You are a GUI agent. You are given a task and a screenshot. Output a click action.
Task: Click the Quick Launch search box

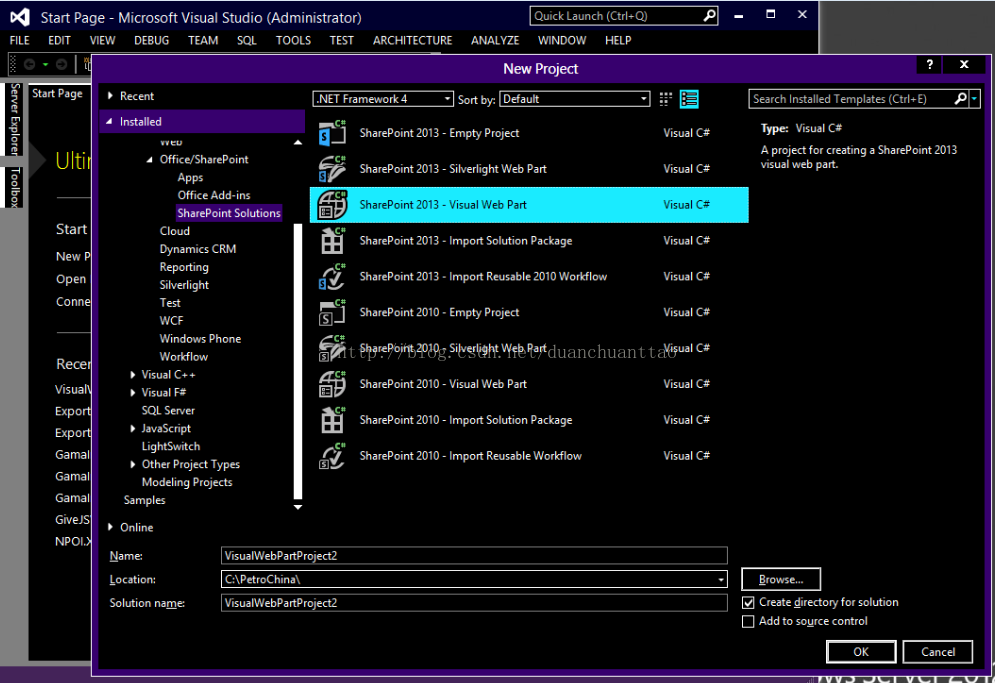click(624, 16)
